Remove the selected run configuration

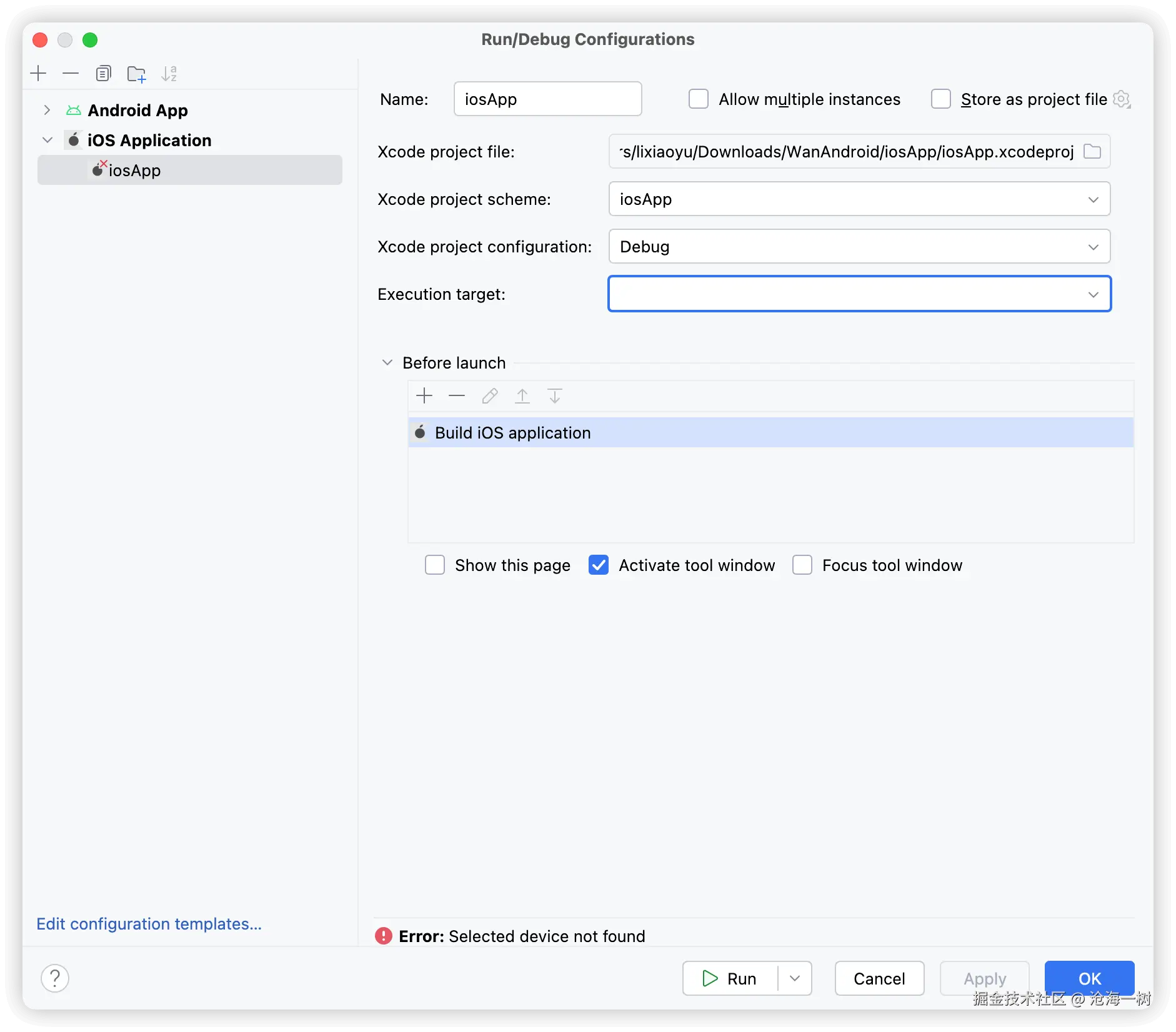coord(71,74)
